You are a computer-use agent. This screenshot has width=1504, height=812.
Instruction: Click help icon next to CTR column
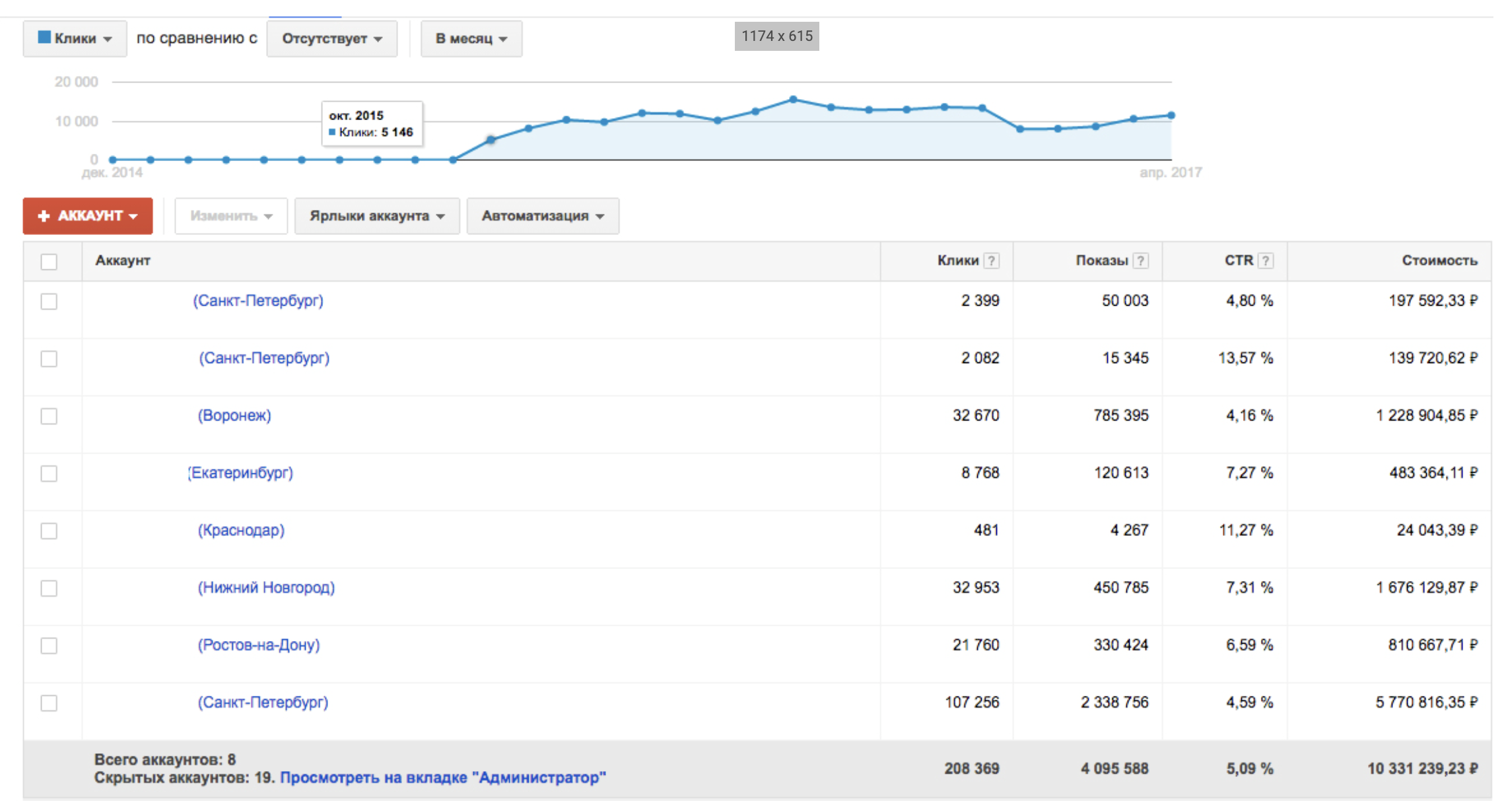click(1265, 261)
